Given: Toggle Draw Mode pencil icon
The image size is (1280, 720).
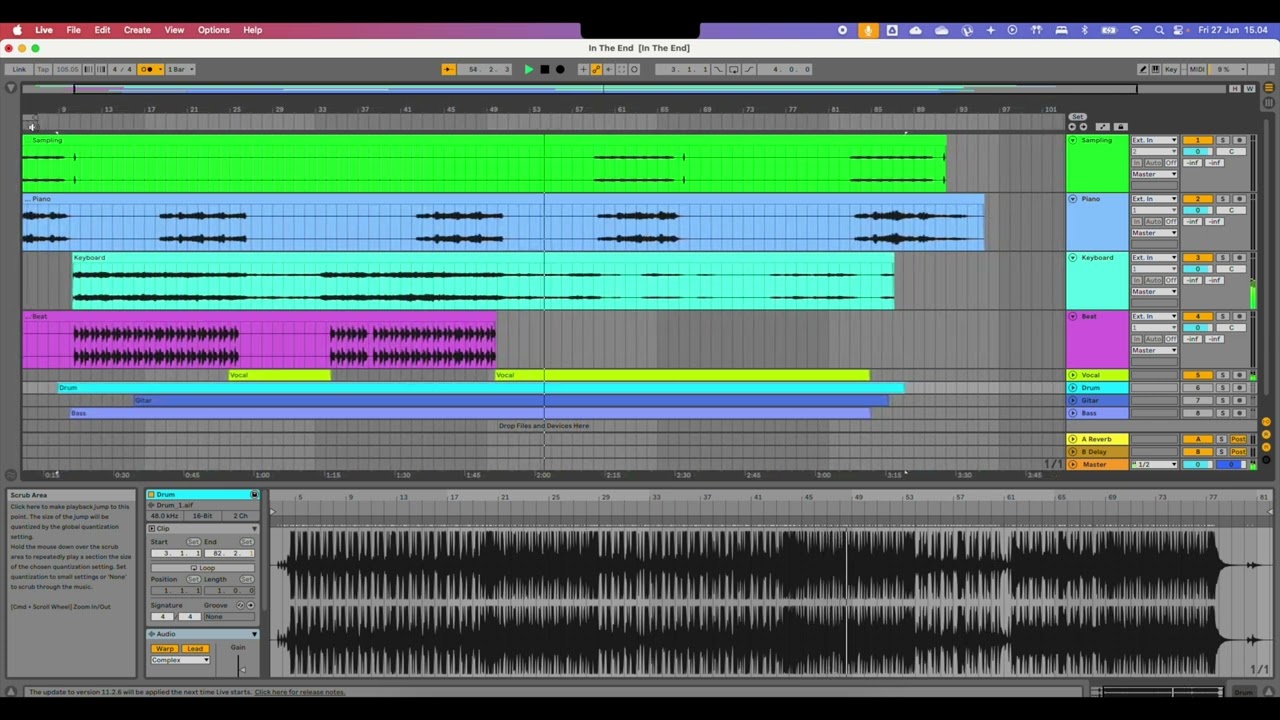Looking at the screenshot, I should pos(1143,69).
